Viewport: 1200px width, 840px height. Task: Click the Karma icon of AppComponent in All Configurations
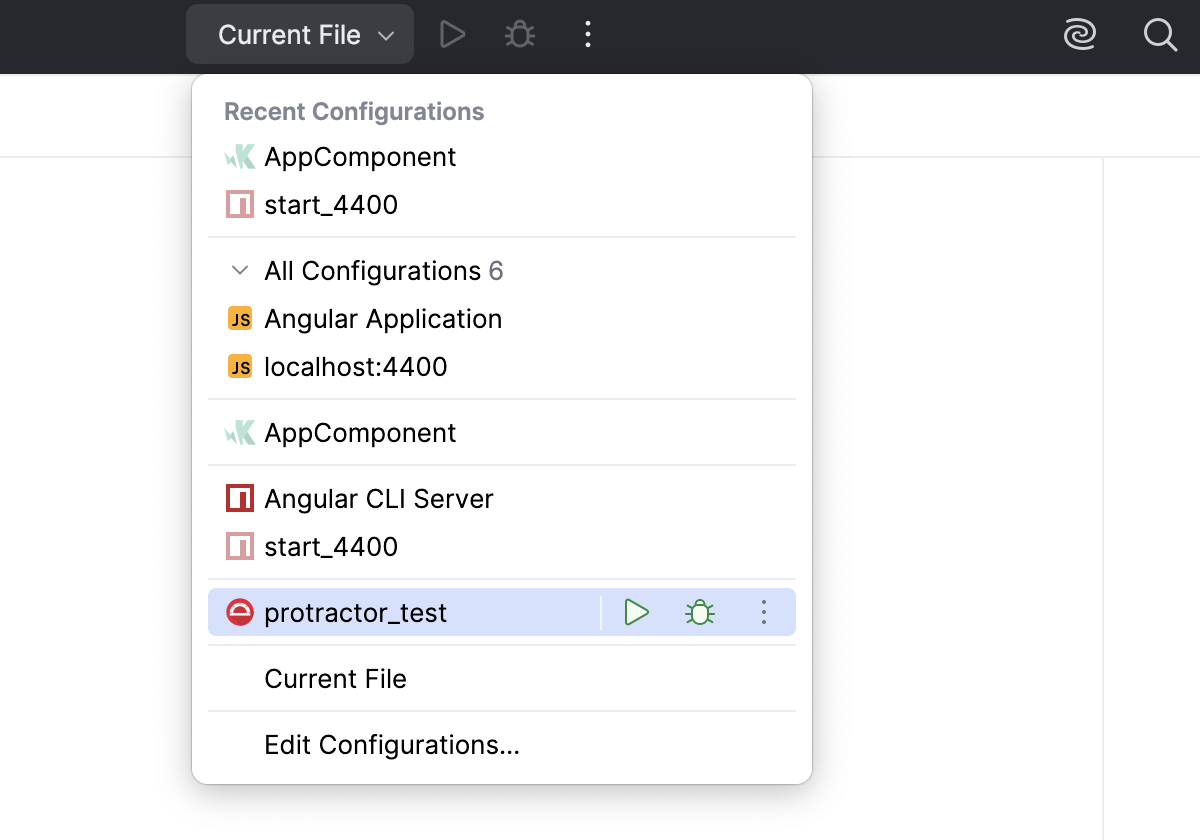click(x=240, y=433)
